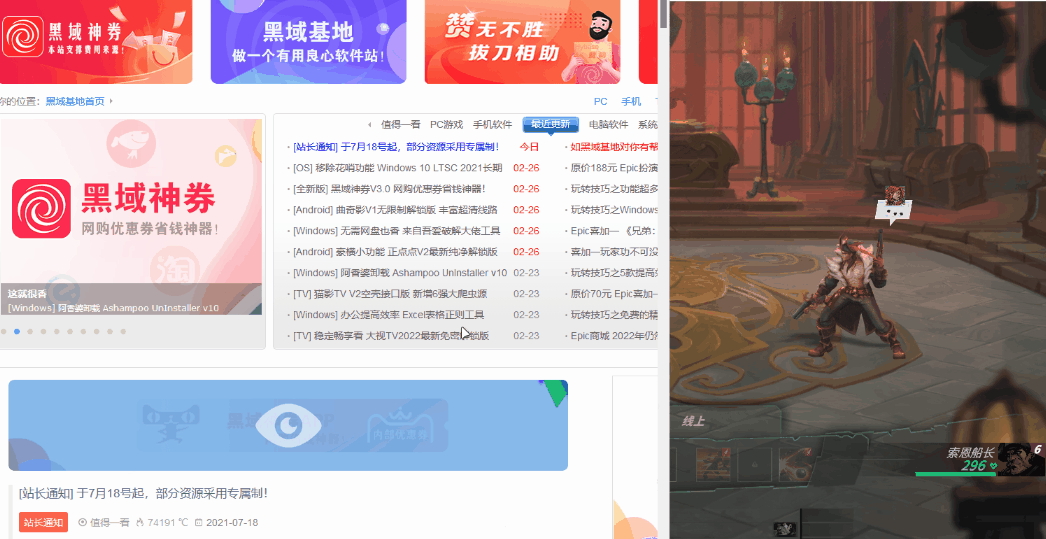
Task: Click the carousel caption Ashampoo UnInstaller v10
Action: [x=113, y=308]
